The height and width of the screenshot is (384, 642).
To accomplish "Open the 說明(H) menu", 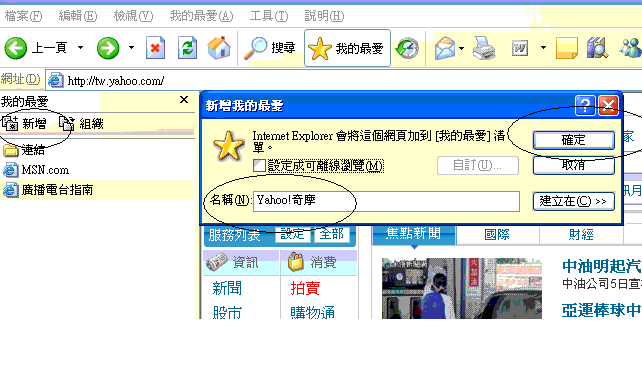I will pos(324,16).
